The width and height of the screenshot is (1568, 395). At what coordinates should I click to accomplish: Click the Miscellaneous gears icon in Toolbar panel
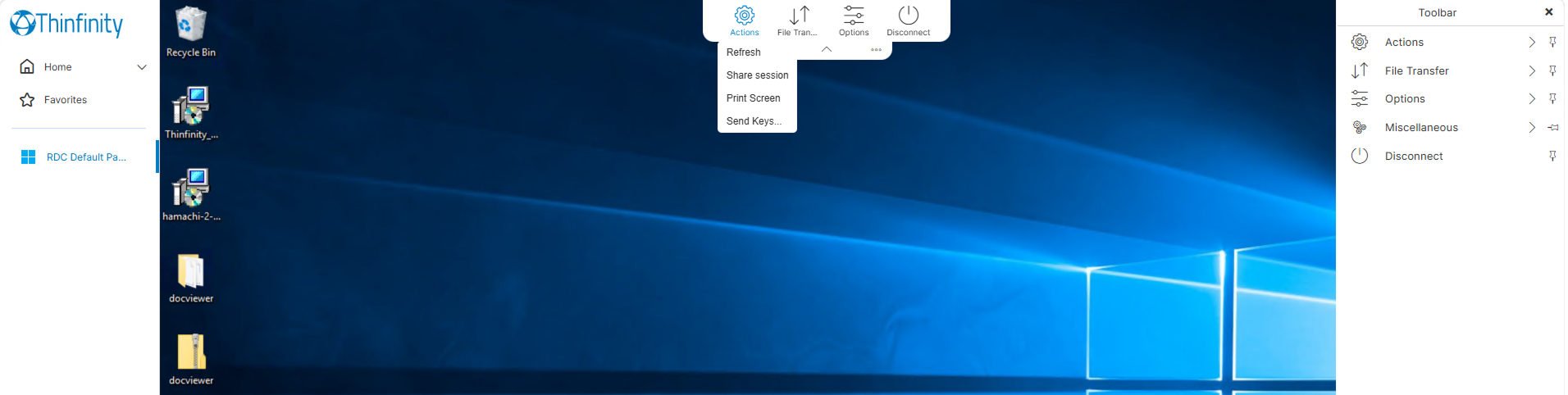pos(1360,127)
